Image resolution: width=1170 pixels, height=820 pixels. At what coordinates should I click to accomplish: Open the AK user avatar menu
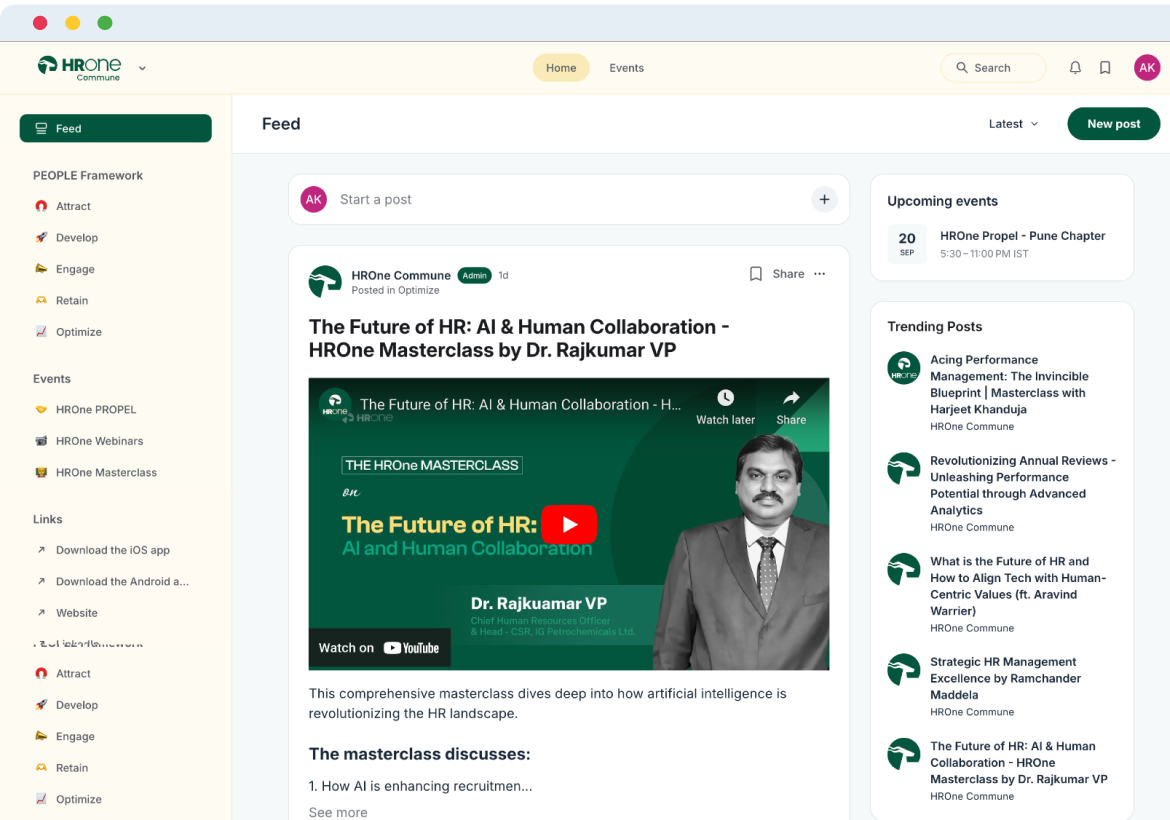click(1146, 68)
